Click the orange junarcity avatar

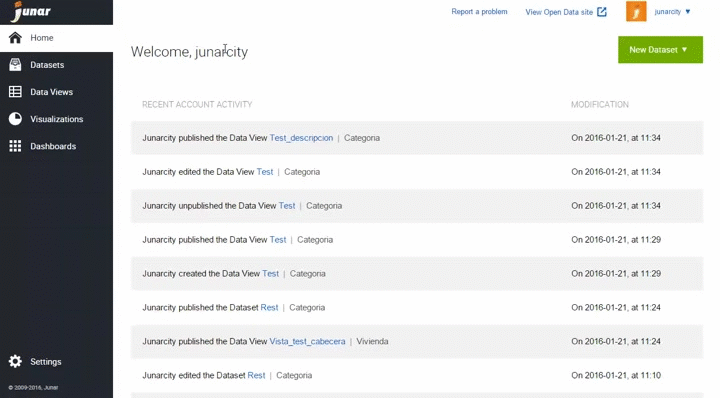pos(636,11)
